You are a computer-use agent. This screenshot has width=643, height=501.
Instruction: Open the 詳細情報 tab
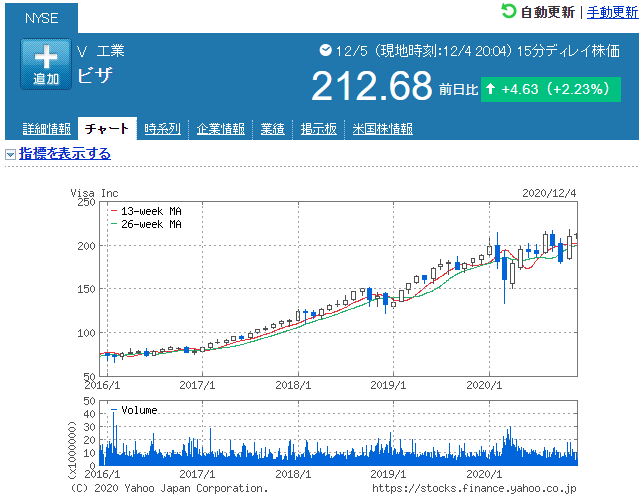pyautogui.click(x=46, y=129)
